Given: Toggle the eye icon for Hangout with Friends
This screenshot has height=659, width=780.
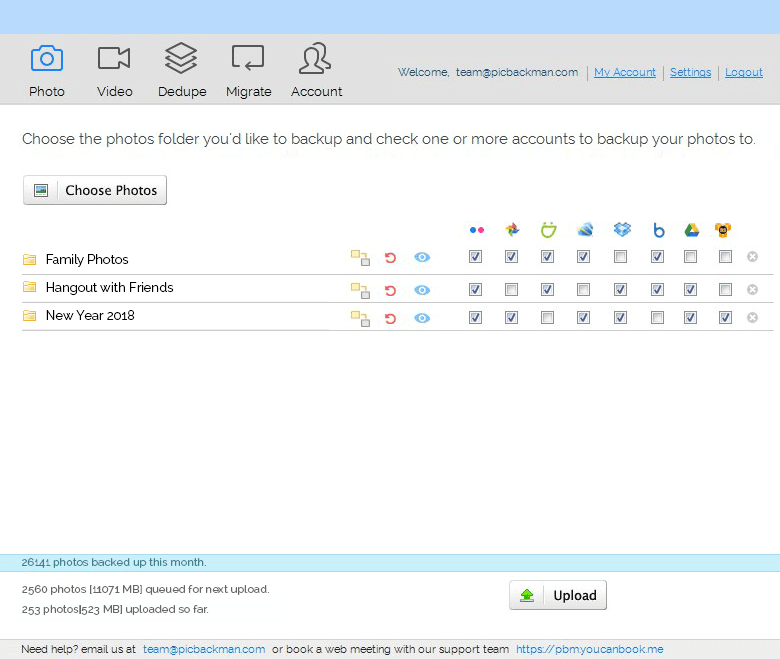Looking at the screenshot, I should 422,290.
